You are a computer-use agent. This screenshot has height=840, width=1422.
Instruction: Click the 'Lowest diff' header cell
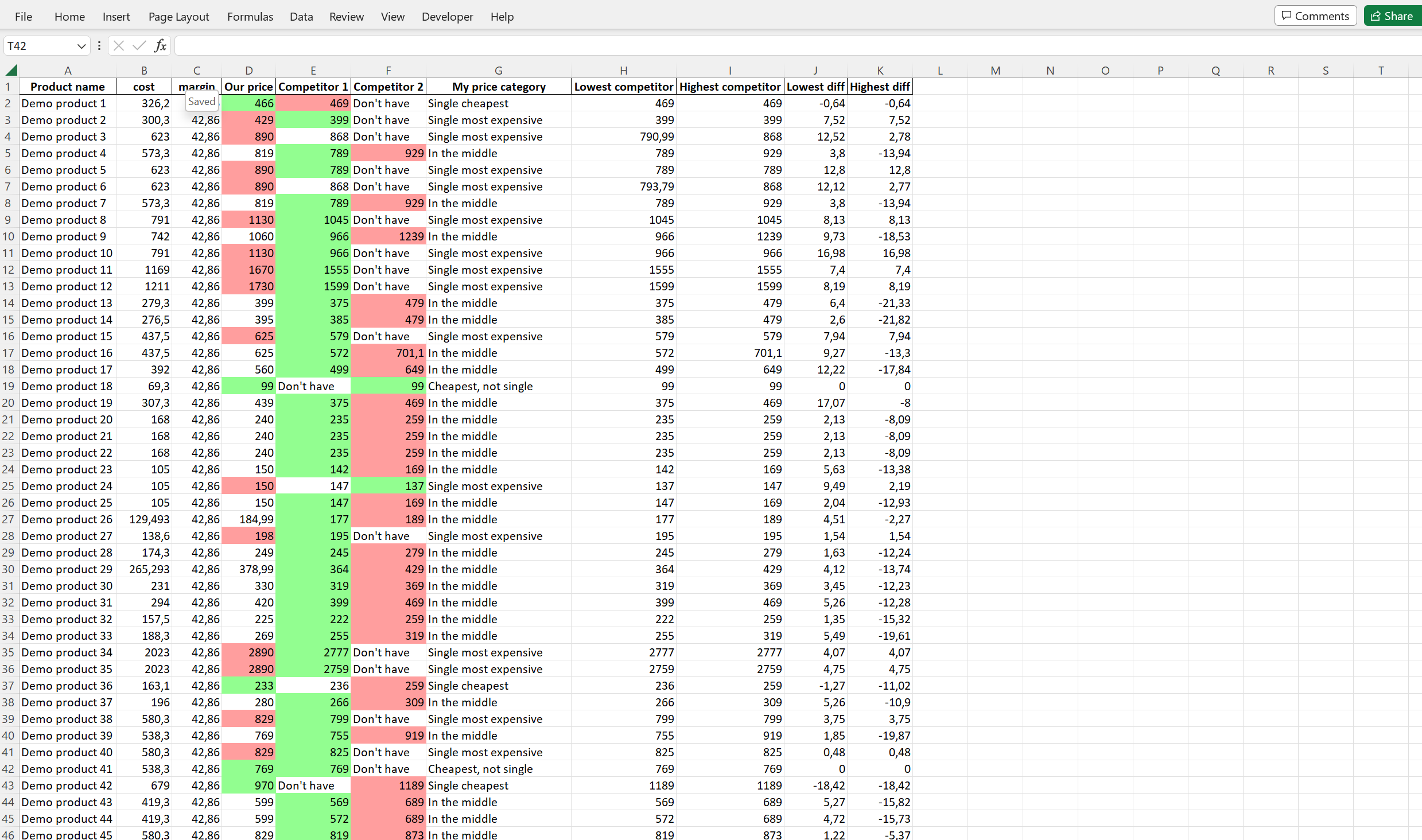pos(815,87)
